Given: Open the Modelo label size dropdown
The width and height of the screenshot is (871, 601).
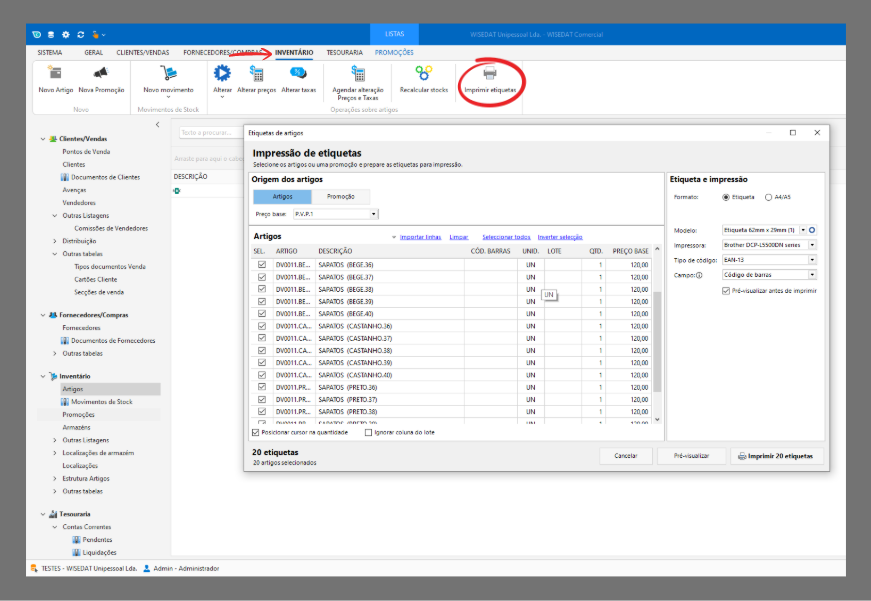Looking at the screenshot, I should [x=803, y=230].
